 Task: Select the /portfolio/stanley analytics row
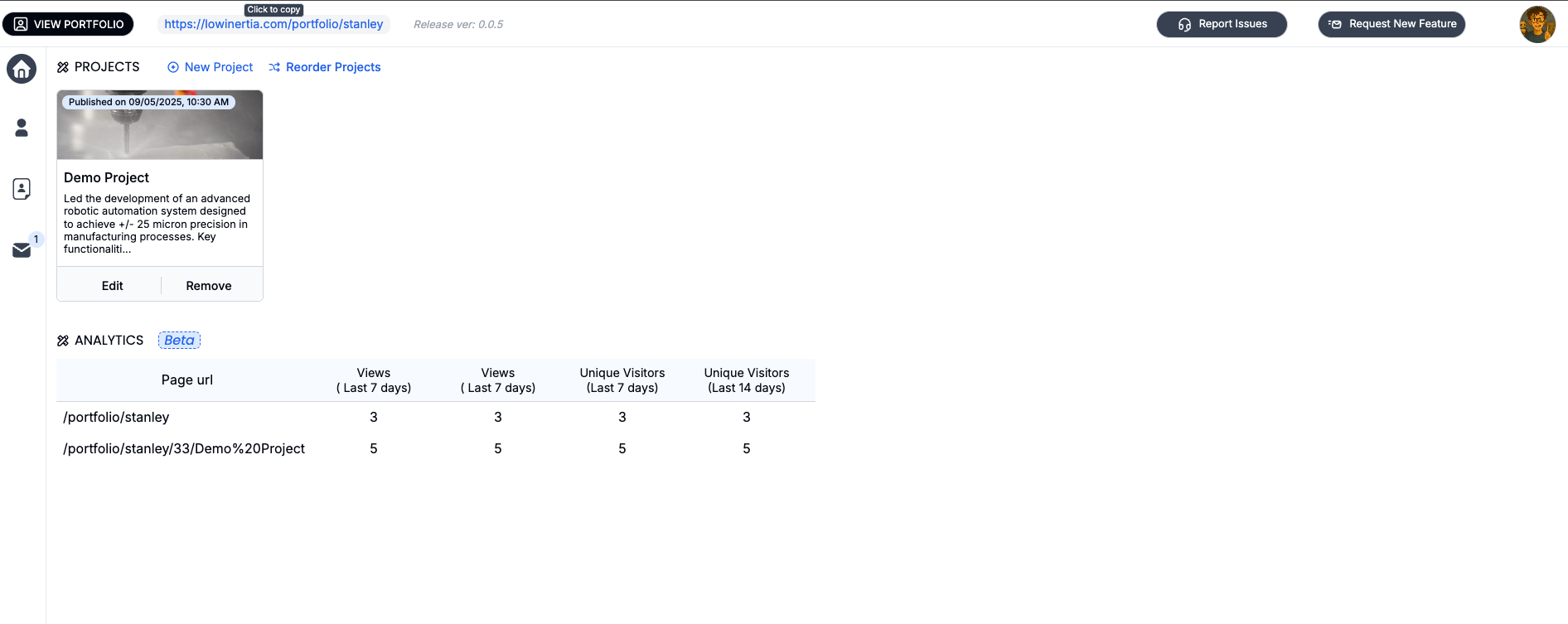116,418
